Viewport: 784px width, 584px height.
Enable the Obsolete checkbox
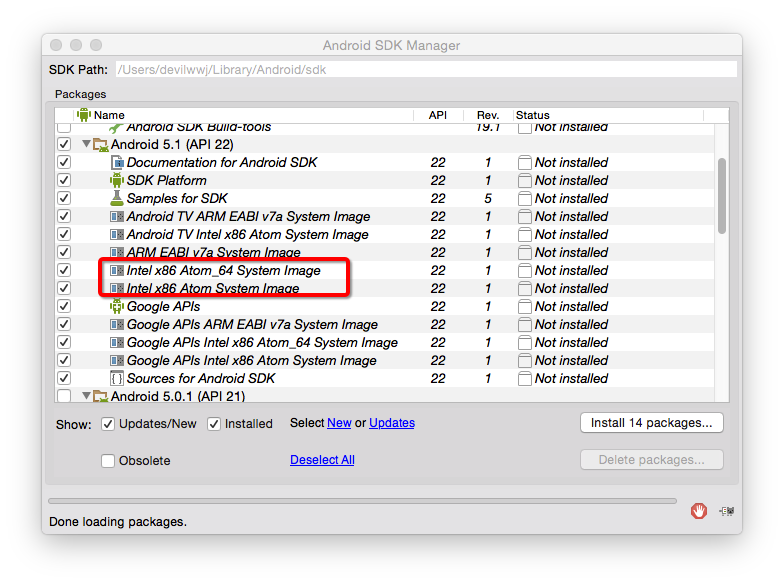[x=108, y=461]
